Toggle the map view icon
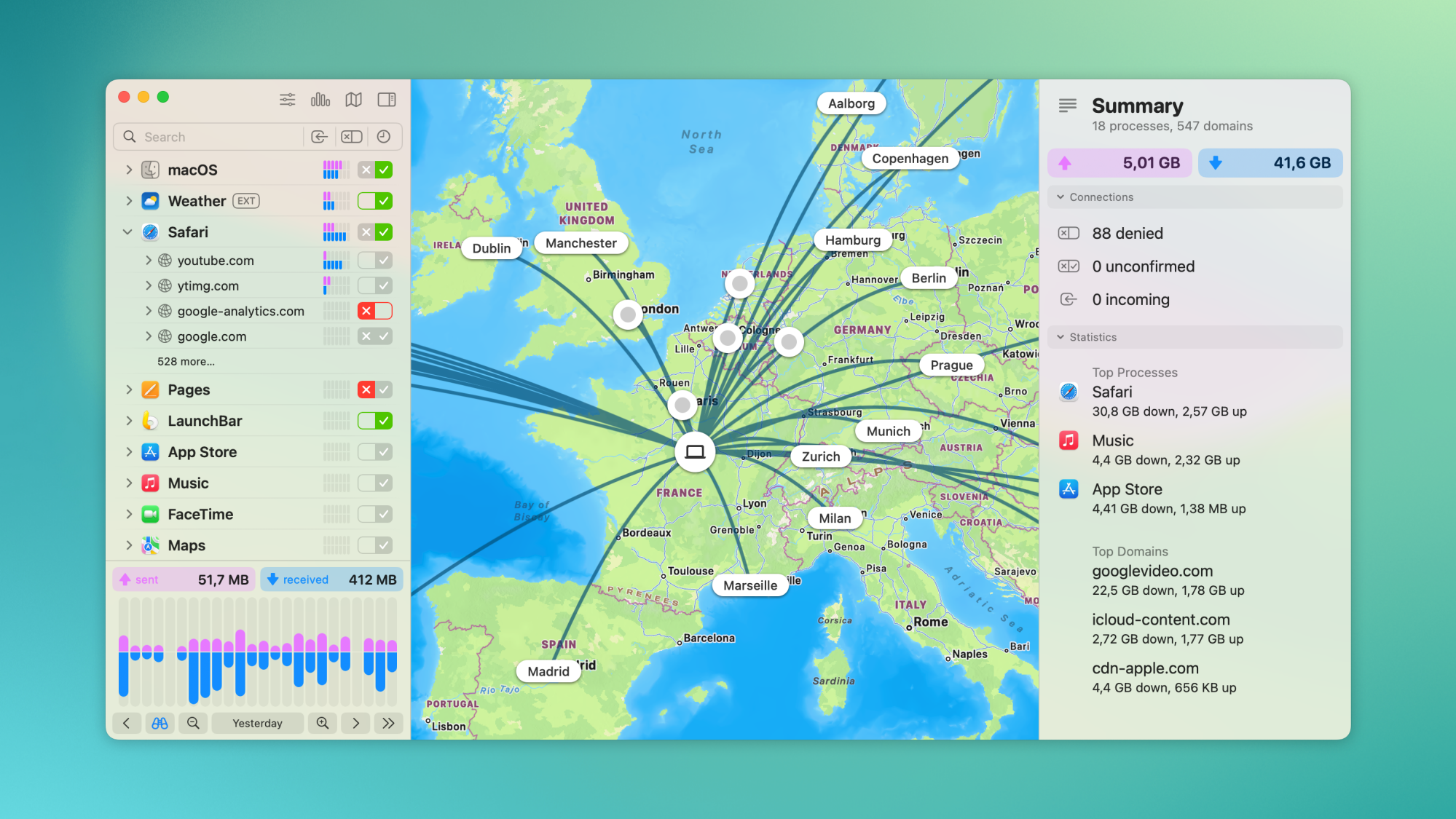The image size is (1456, 819). (354, 99)
